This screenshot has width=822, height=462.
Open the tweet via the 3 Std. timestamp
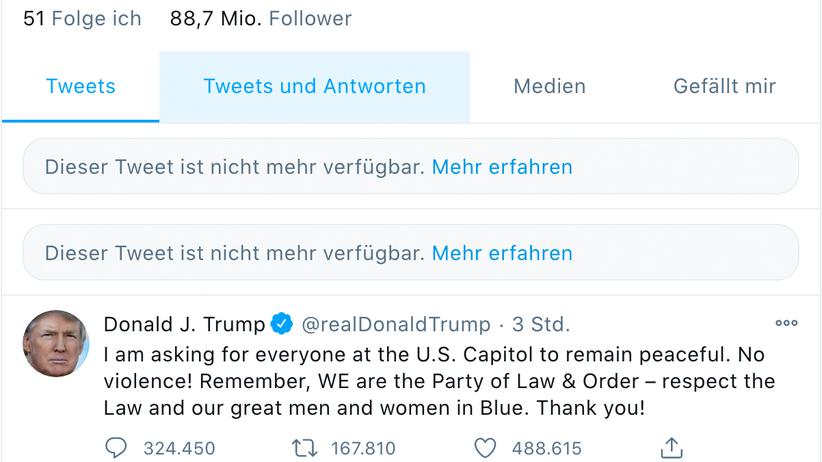click(541, 324)
